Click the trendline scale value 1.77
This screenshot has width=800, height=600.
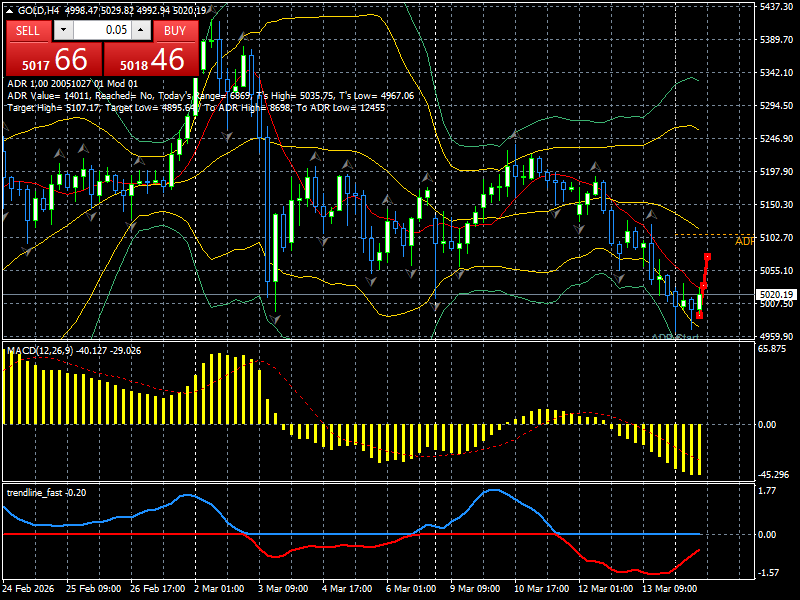coord(767,491)
